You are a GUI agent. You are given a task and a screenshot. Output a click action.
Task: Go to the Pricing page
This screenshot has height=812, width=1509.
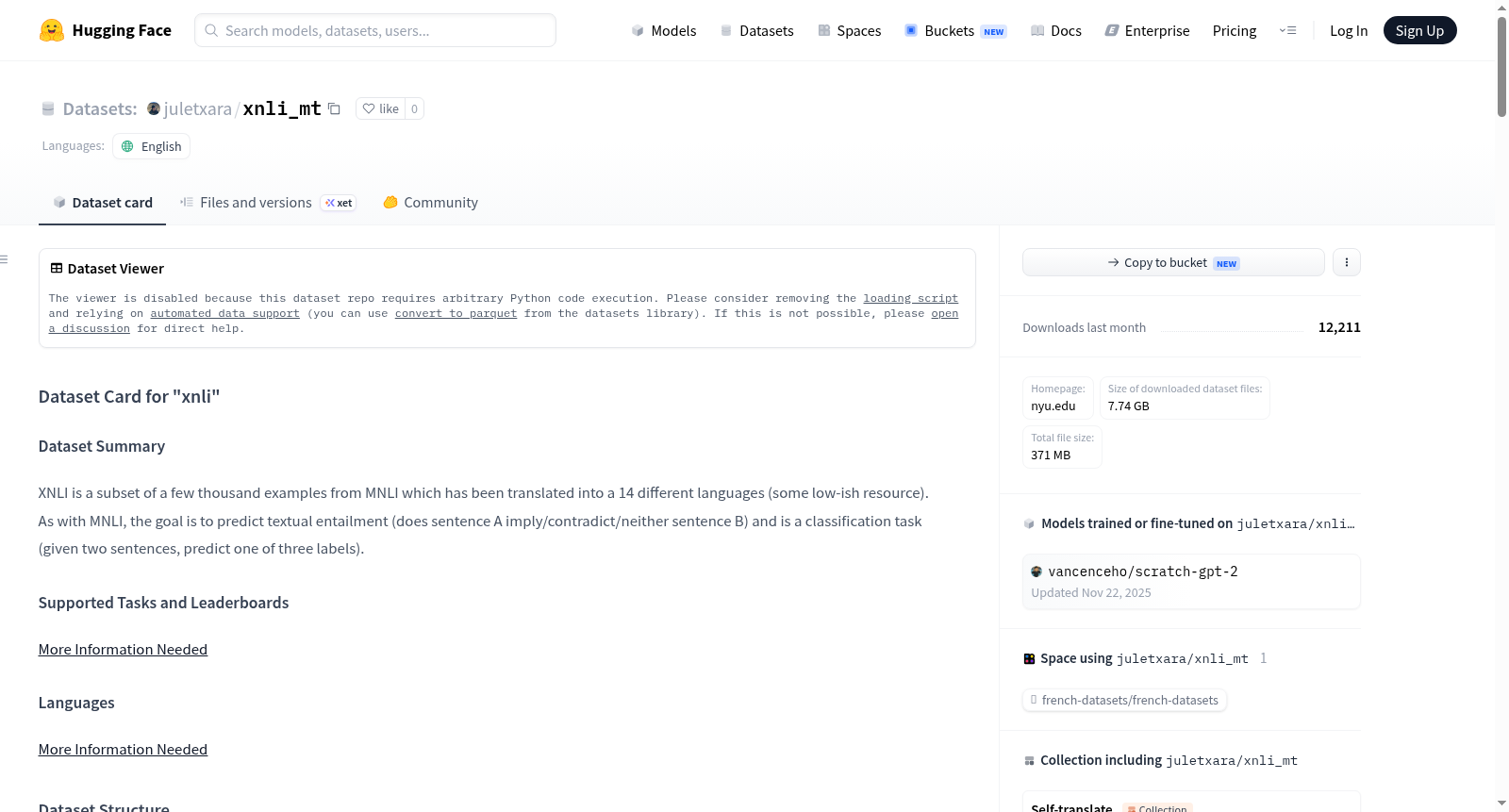(x=1235, y=30)
